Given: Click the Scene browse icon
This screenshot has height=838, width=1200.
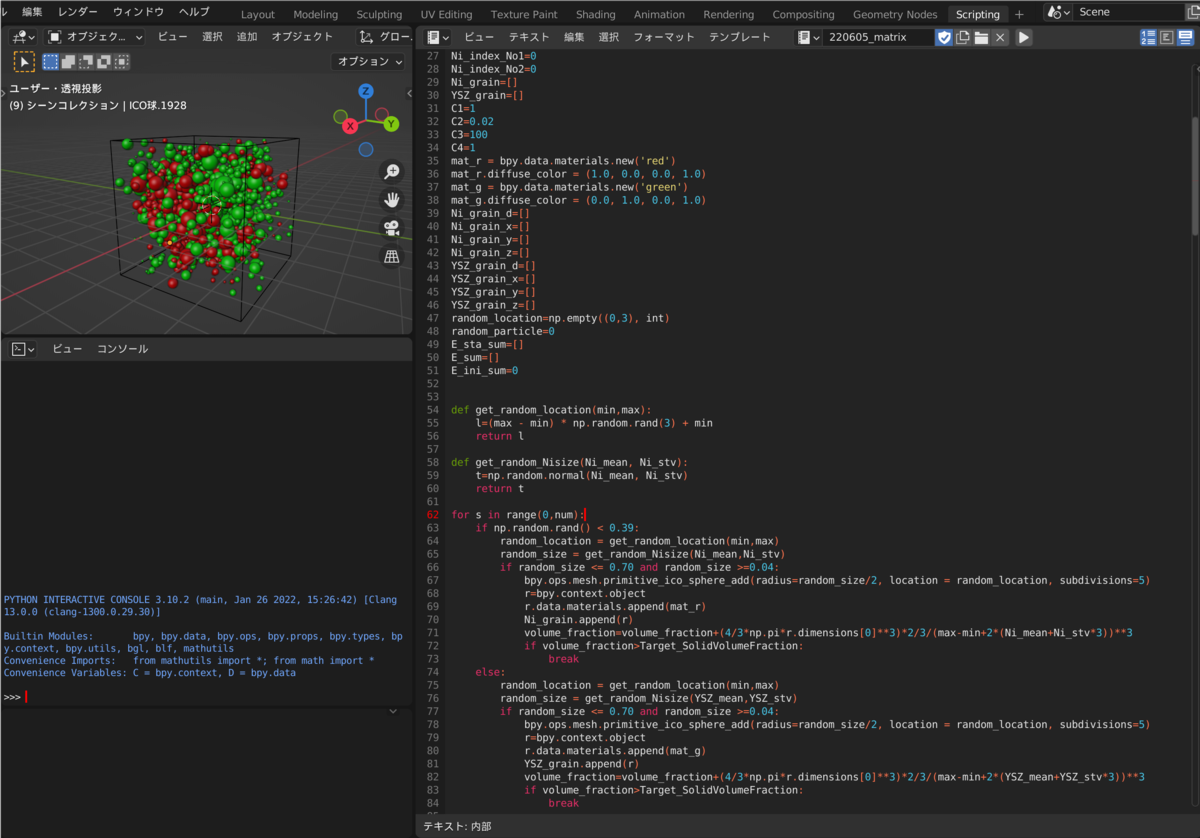Looking at the screenshot, I should pos(1058,13).
